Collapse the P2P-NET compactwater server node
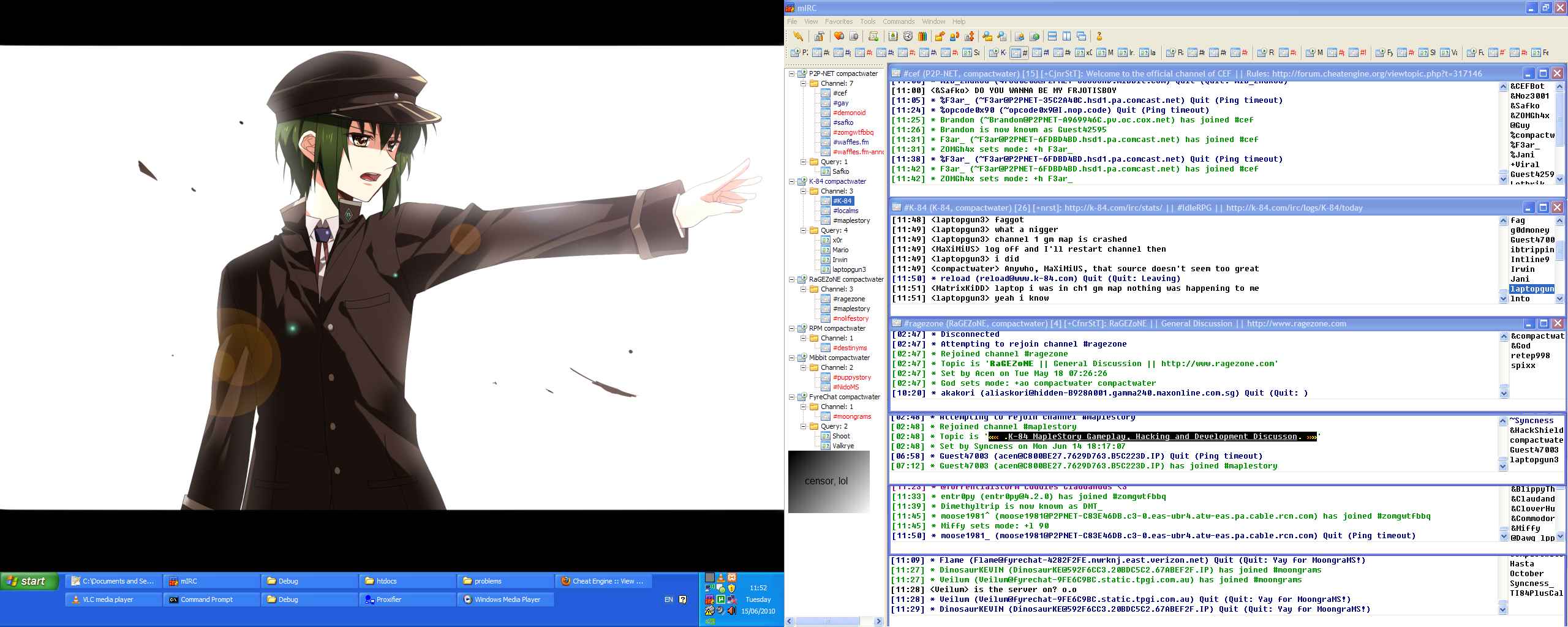The image size is (1568, 627). (x=791, y=73)
